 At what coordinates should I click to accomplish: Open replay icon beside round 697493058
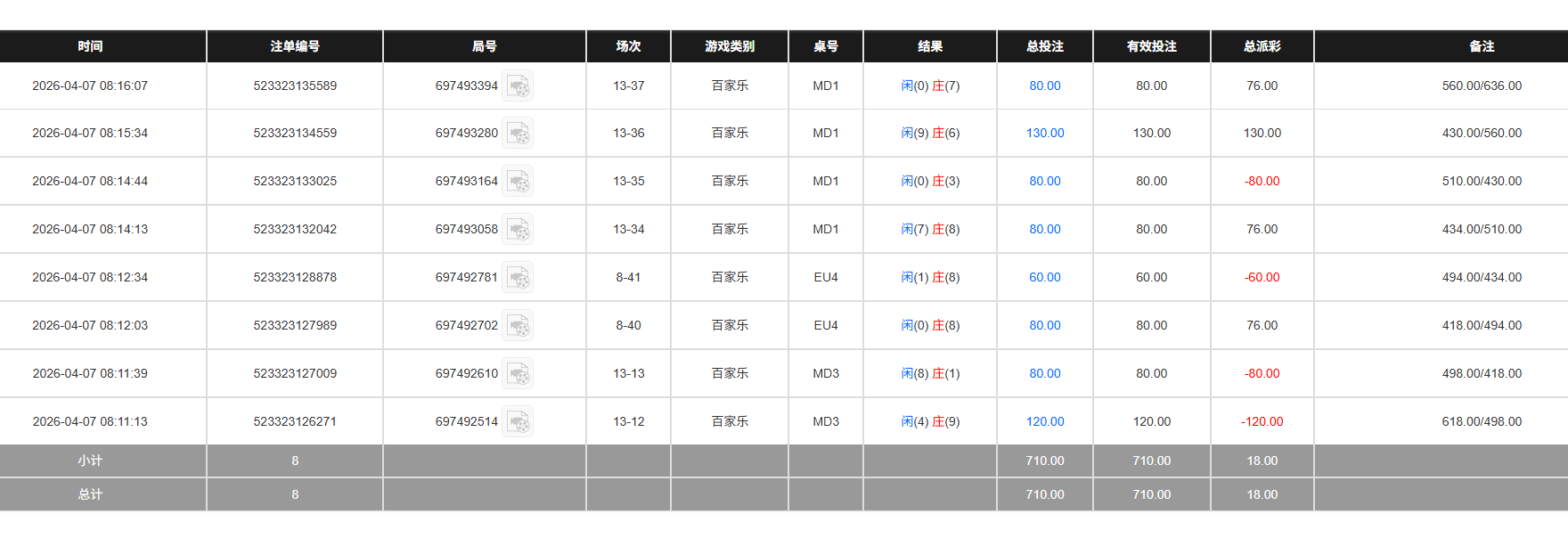pos(518,230)
